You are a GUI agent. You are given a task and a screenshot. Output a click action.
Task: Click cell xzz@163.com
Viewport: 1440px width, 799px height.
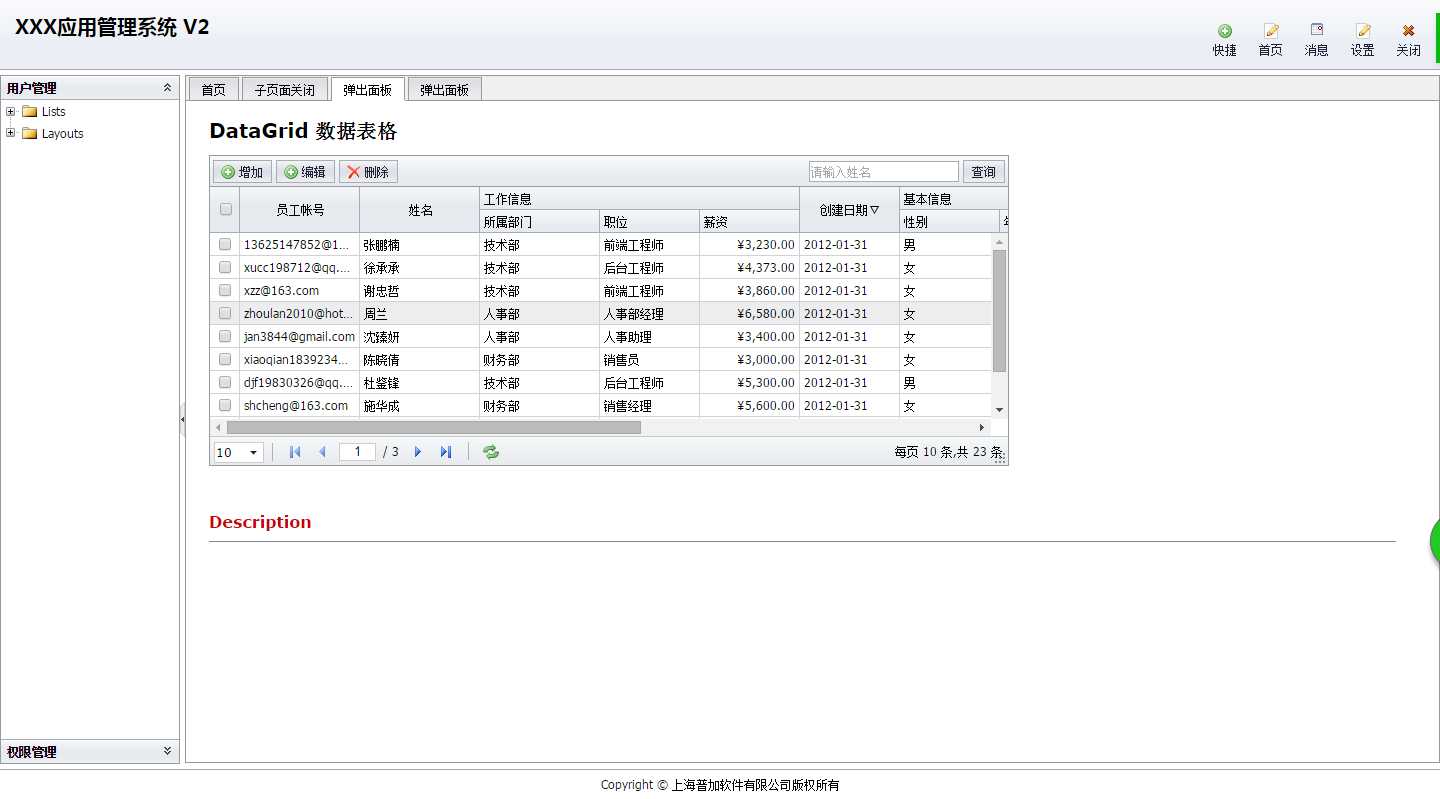tap(299, 290)
